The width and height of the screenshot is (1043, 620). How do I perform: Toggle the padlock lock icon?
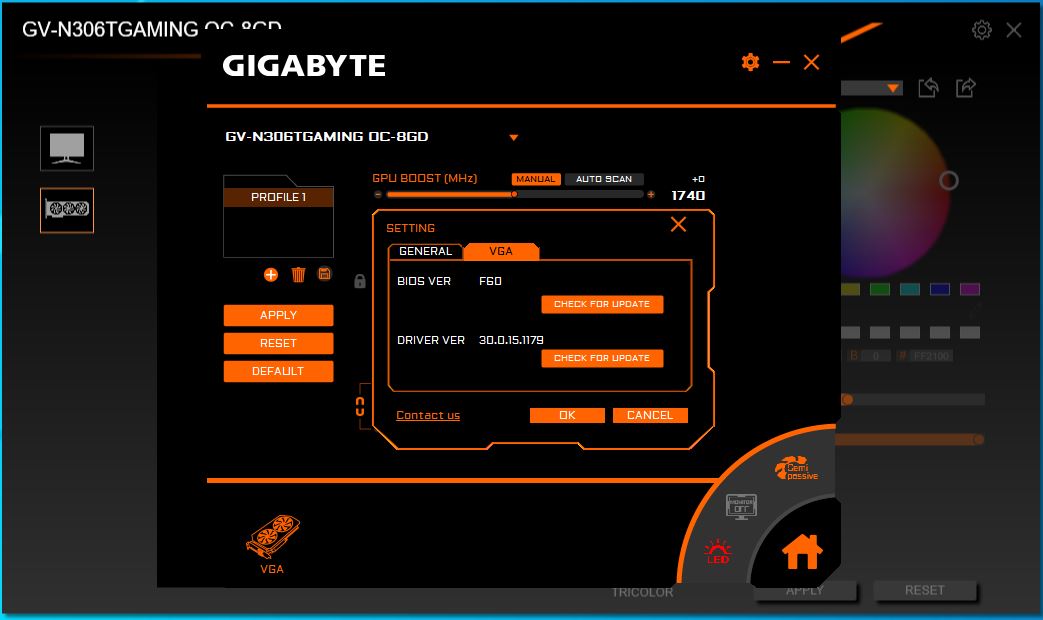[360, 281]
